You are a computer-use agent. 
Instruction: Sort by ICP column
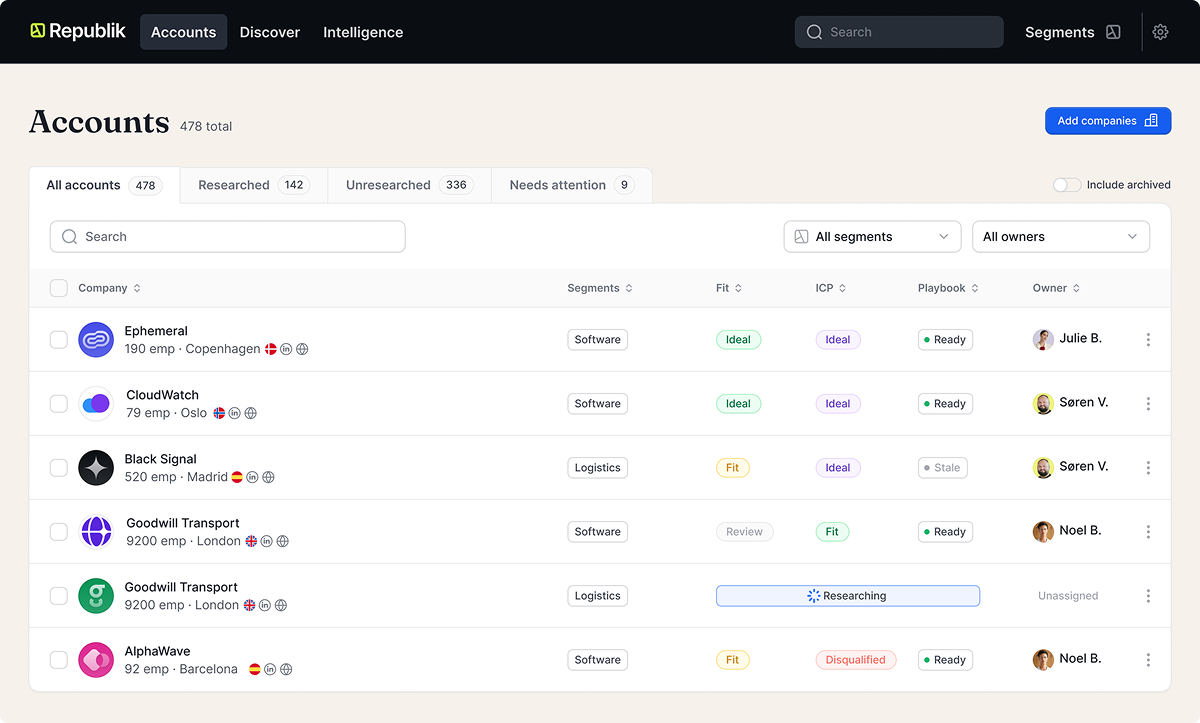[x=831, y=288]
